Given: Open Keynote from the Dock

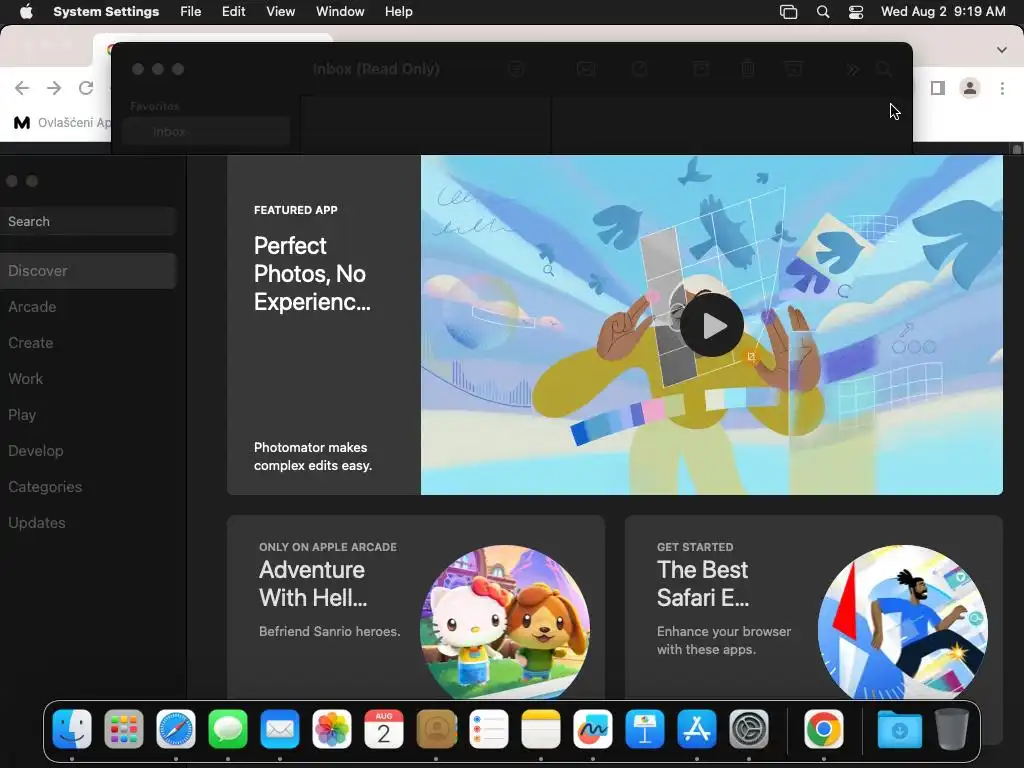Looking at the screenshot, I should pos(645,729).
